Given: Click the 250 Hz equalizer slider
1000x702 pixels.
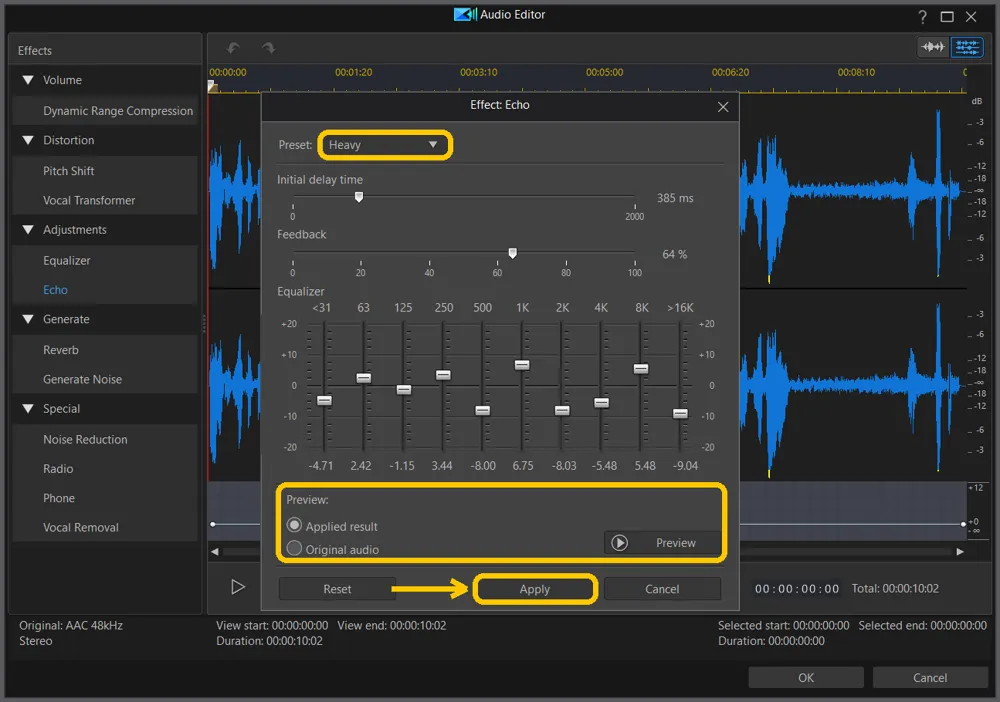Looking at the screenshot, I should click(x=443, y=375).
